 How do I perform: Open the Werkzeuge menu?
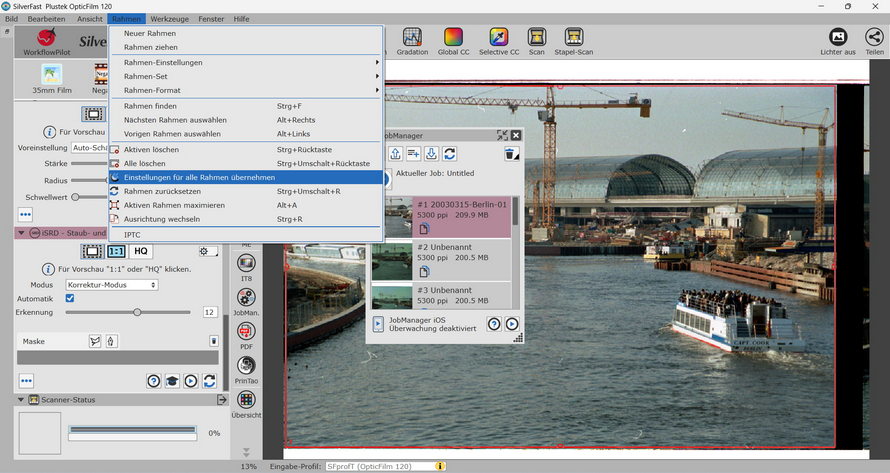click(x=169, y=19)
